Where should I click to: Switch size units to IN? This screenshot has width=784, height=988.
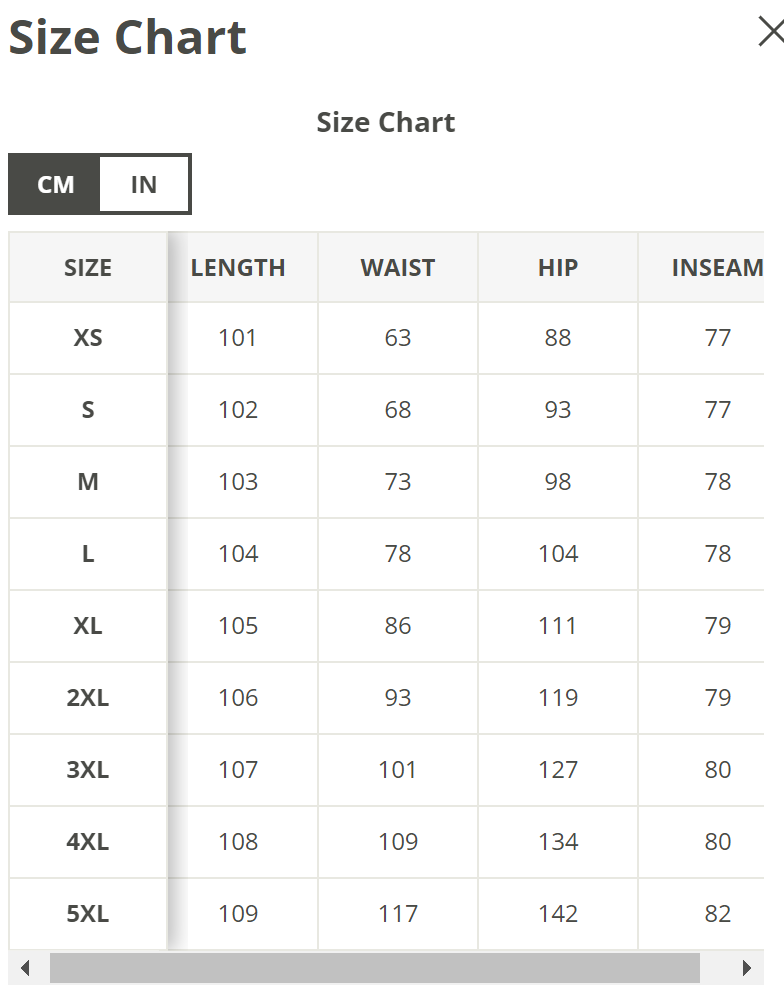pos(144,184)
